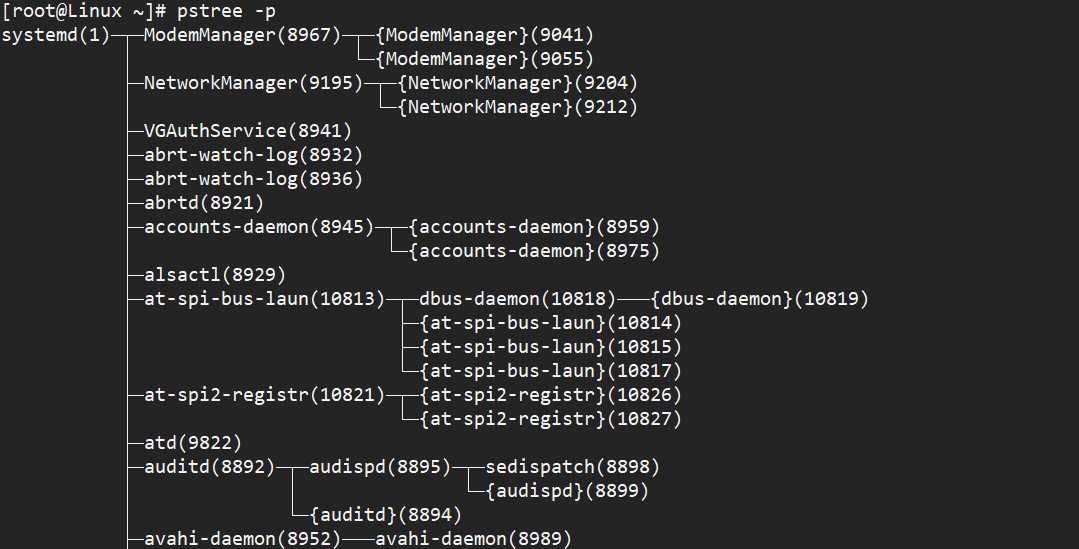Viewport: 1079px width, 549px height.
Task: Select the {dbus-daemon}(10819) thread
Action: coord(760,299)
